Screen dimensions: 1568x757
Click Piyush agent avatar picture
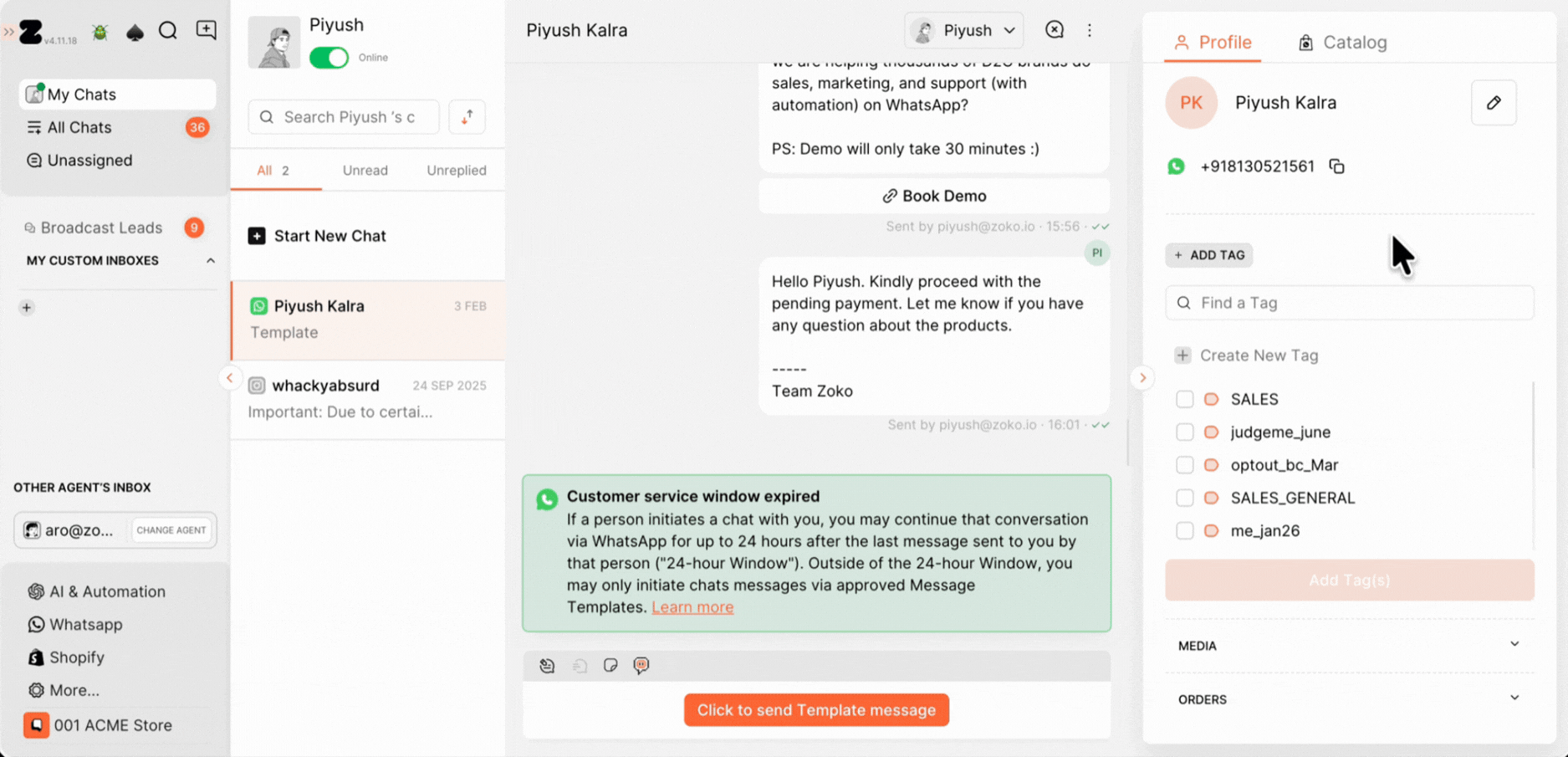273,42
